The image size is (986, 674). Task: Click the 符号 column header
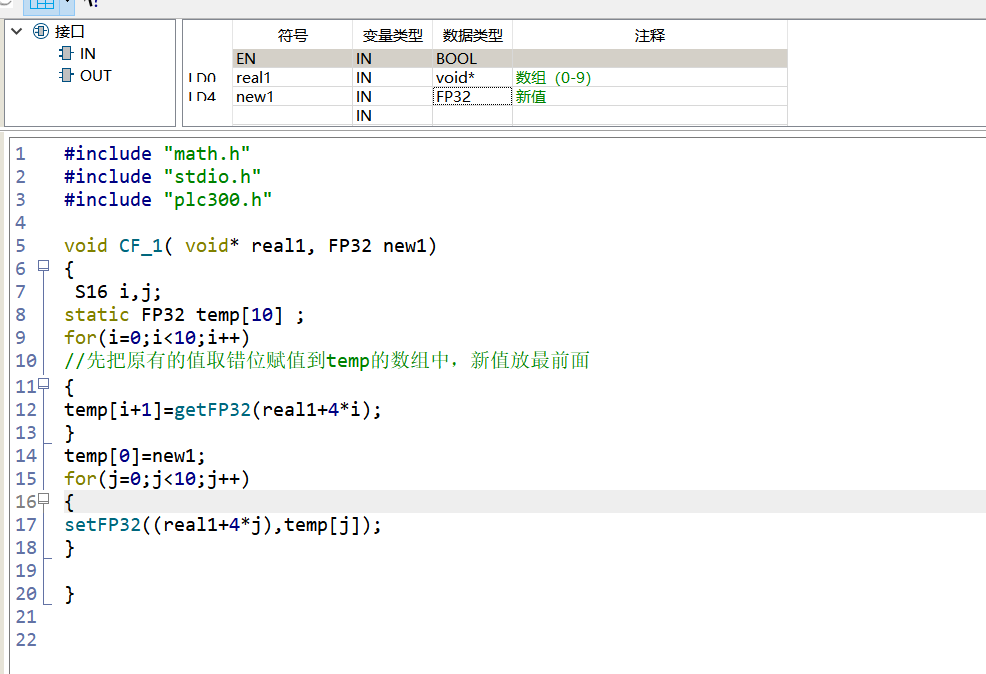(x=292, y=35)
